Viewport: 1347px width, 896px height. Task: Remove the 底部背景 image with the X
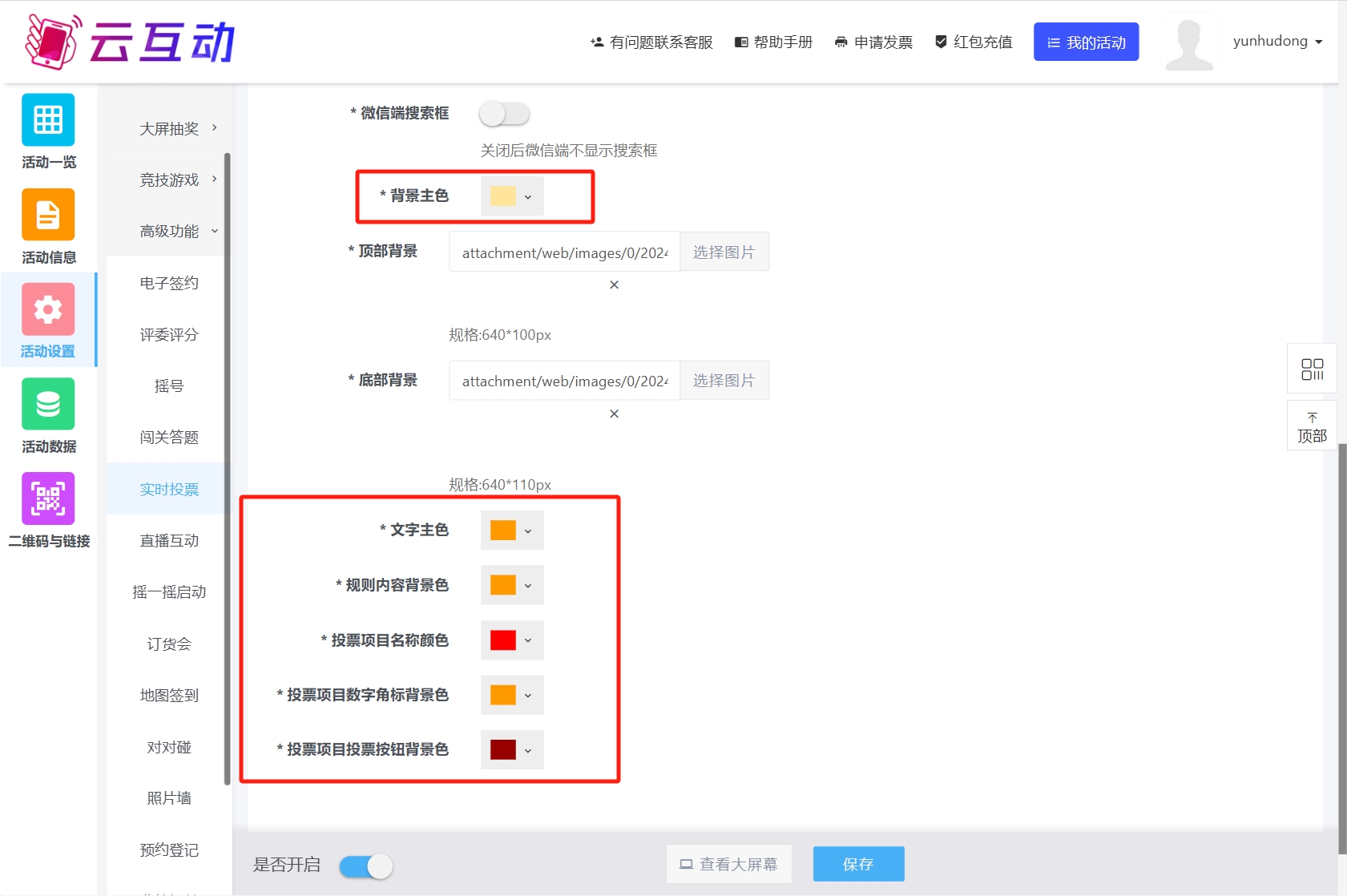(x=614, y=414)
